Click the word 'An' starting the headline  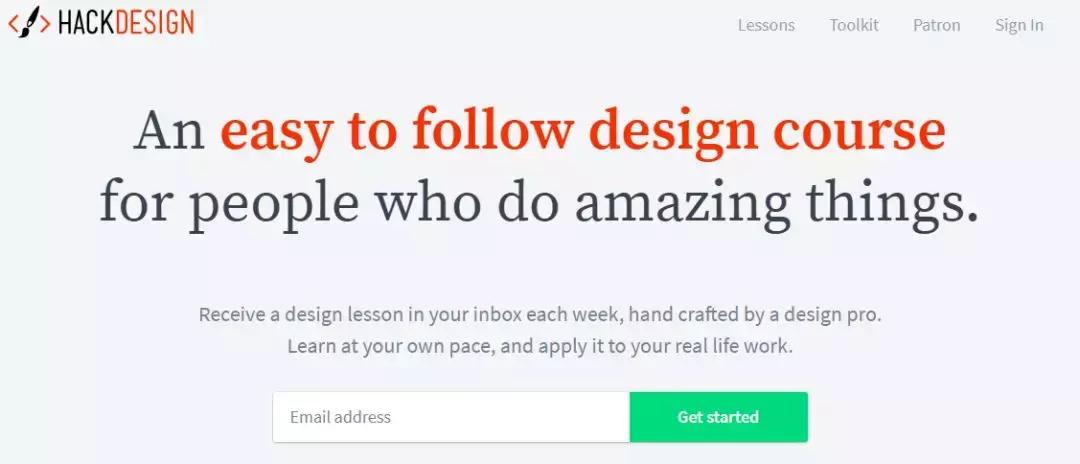click(x=168, y=132)
